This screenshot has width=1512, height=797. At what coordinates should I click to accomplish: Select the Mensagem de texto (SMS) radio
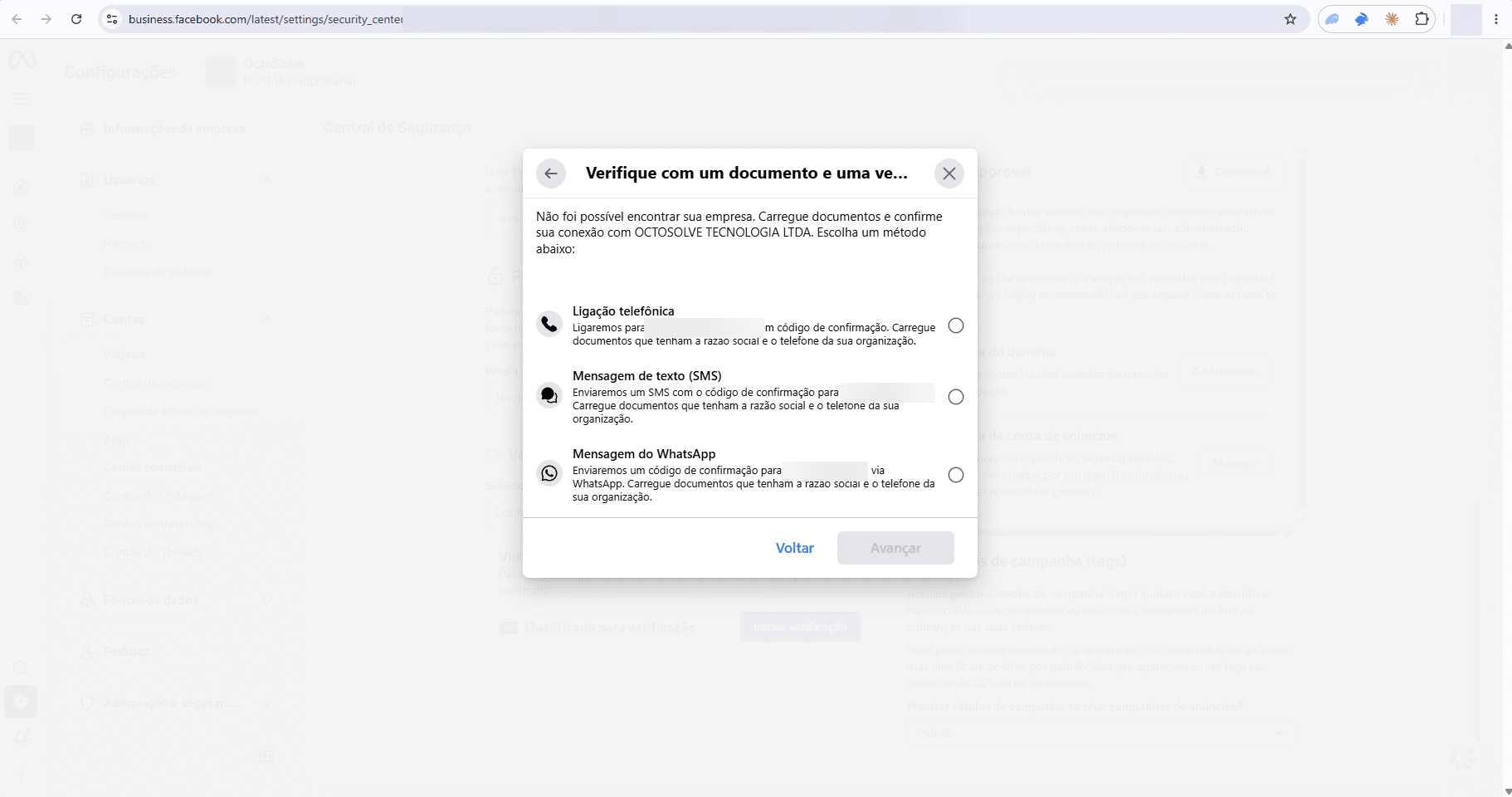tap(956, 397)
